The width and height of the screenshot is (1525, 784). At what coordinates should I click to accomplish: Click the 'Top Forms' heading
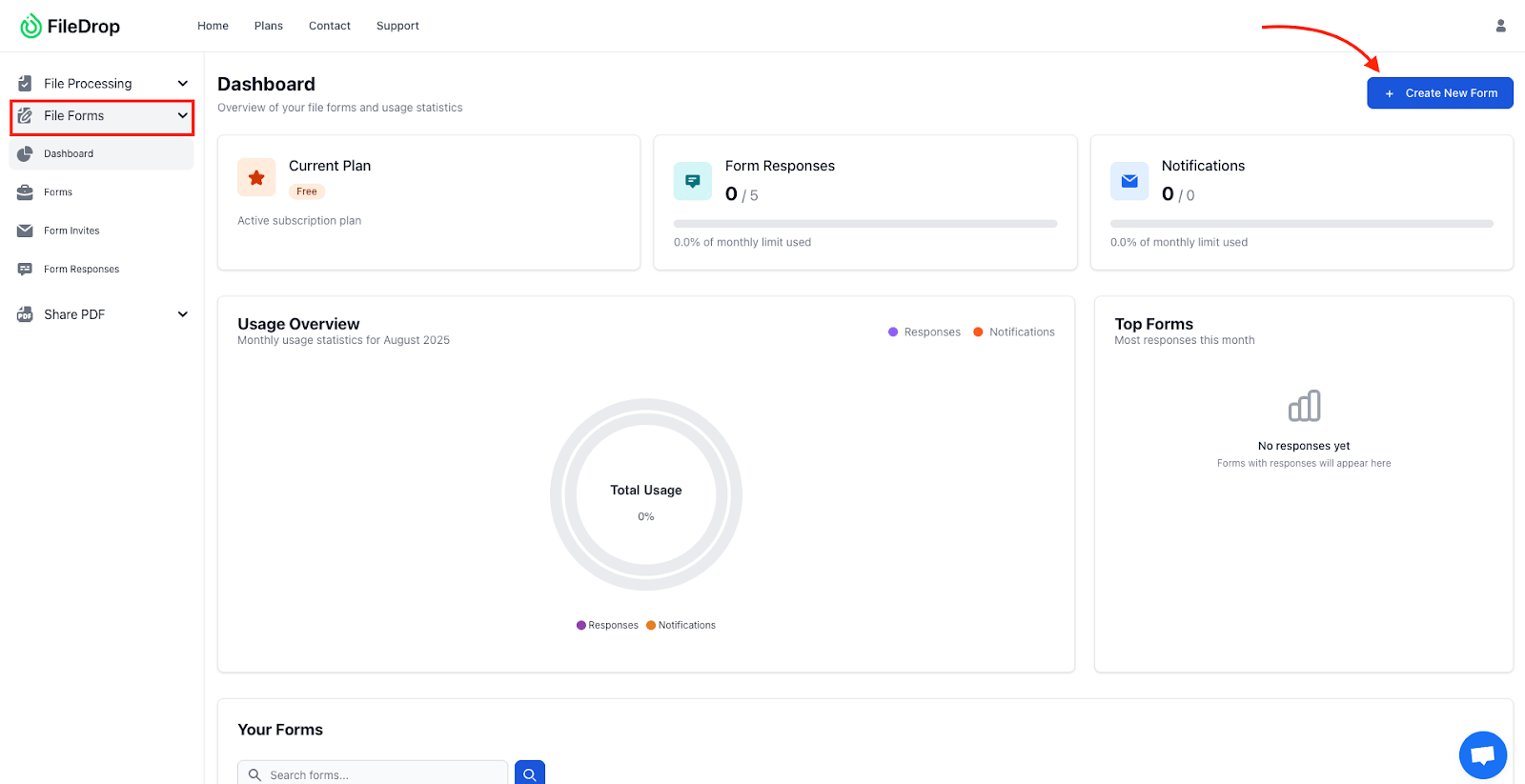pos(1154,324)
